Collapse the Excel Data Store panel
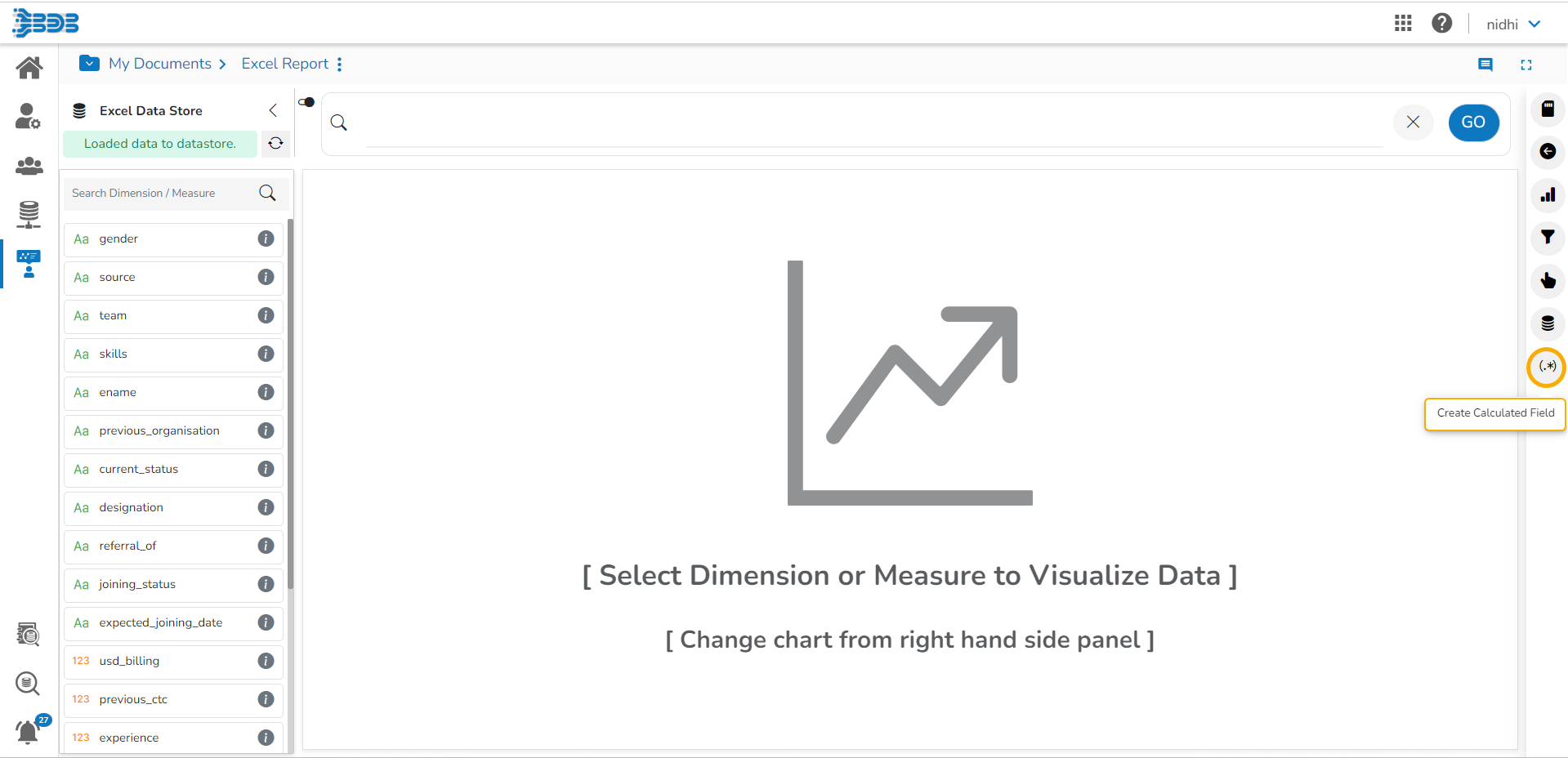Screen dimensions: 1568x758 click(273, 110)
